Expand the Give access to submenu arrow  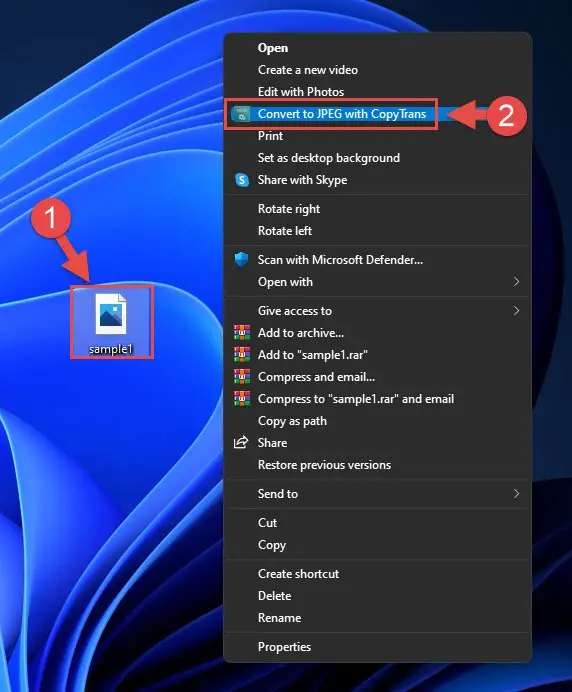click(516, 311)
